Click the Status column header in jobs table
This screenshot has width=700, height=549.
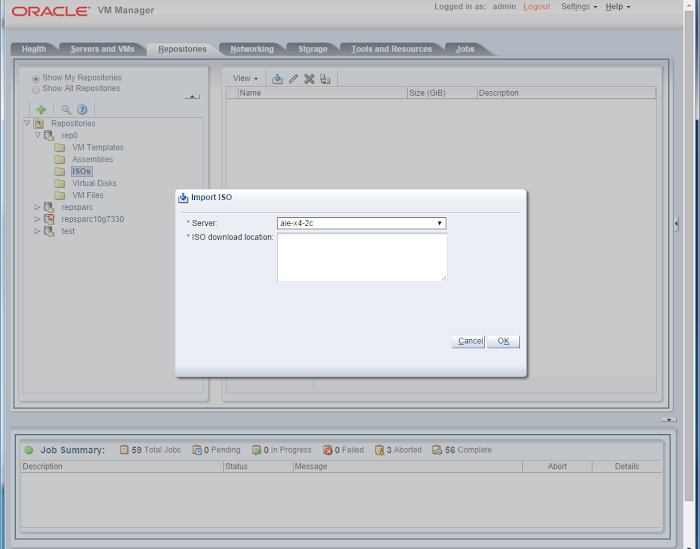(x=258, y=466)
